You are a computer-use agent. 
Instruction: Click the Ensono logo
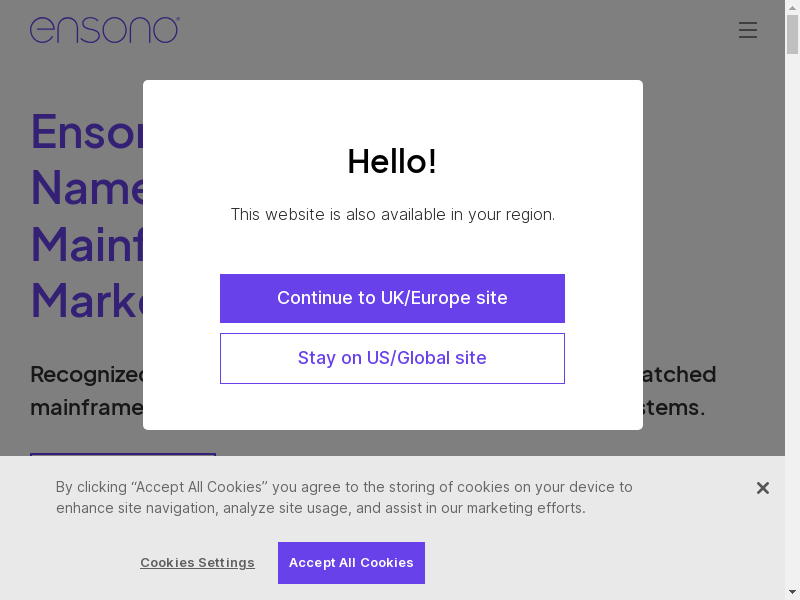pyautogui.click(x=105, y=30)
